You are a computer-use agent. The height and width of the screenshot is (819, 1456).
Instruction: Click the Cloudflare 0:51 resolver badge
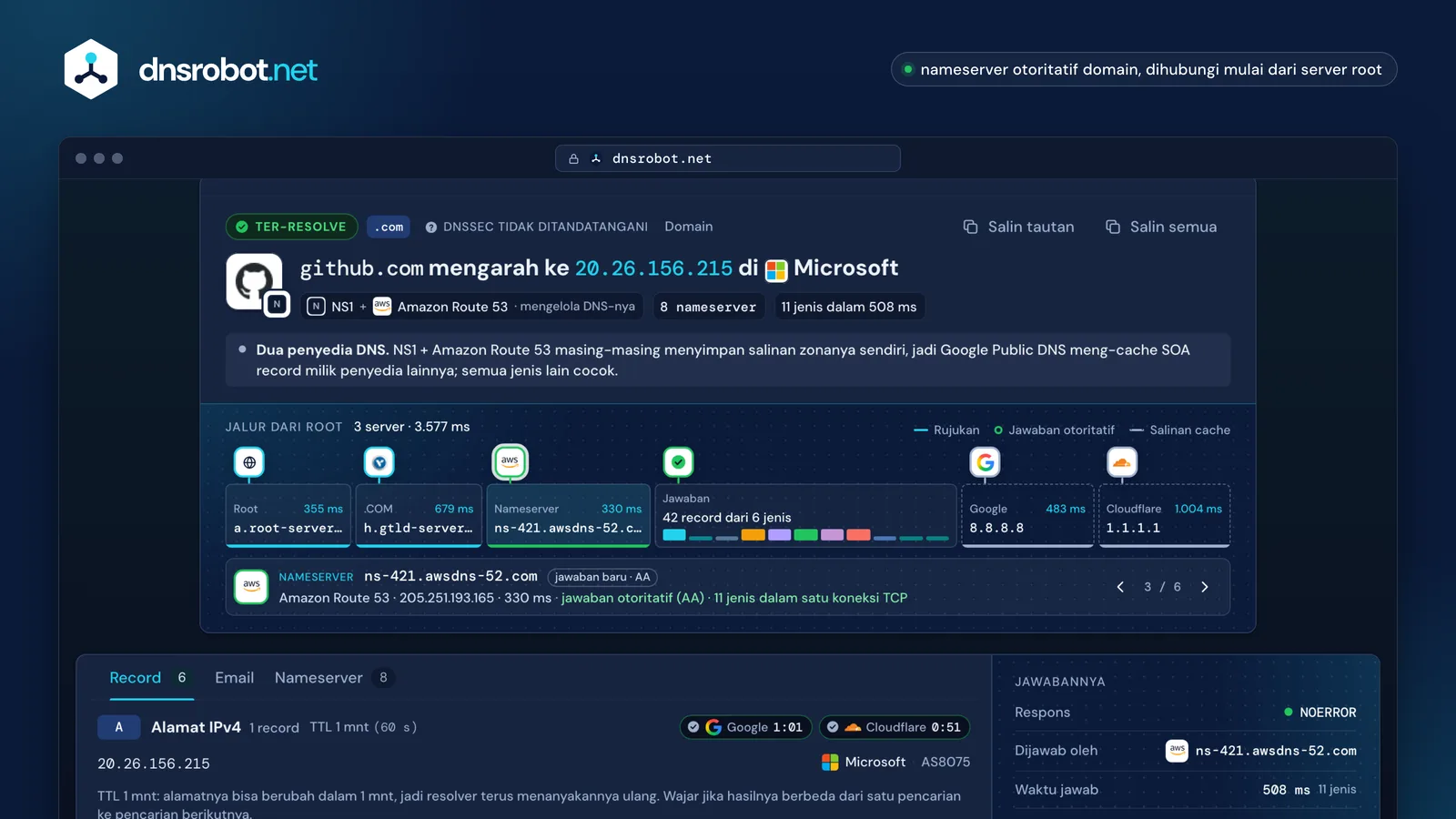pos(895,727)
